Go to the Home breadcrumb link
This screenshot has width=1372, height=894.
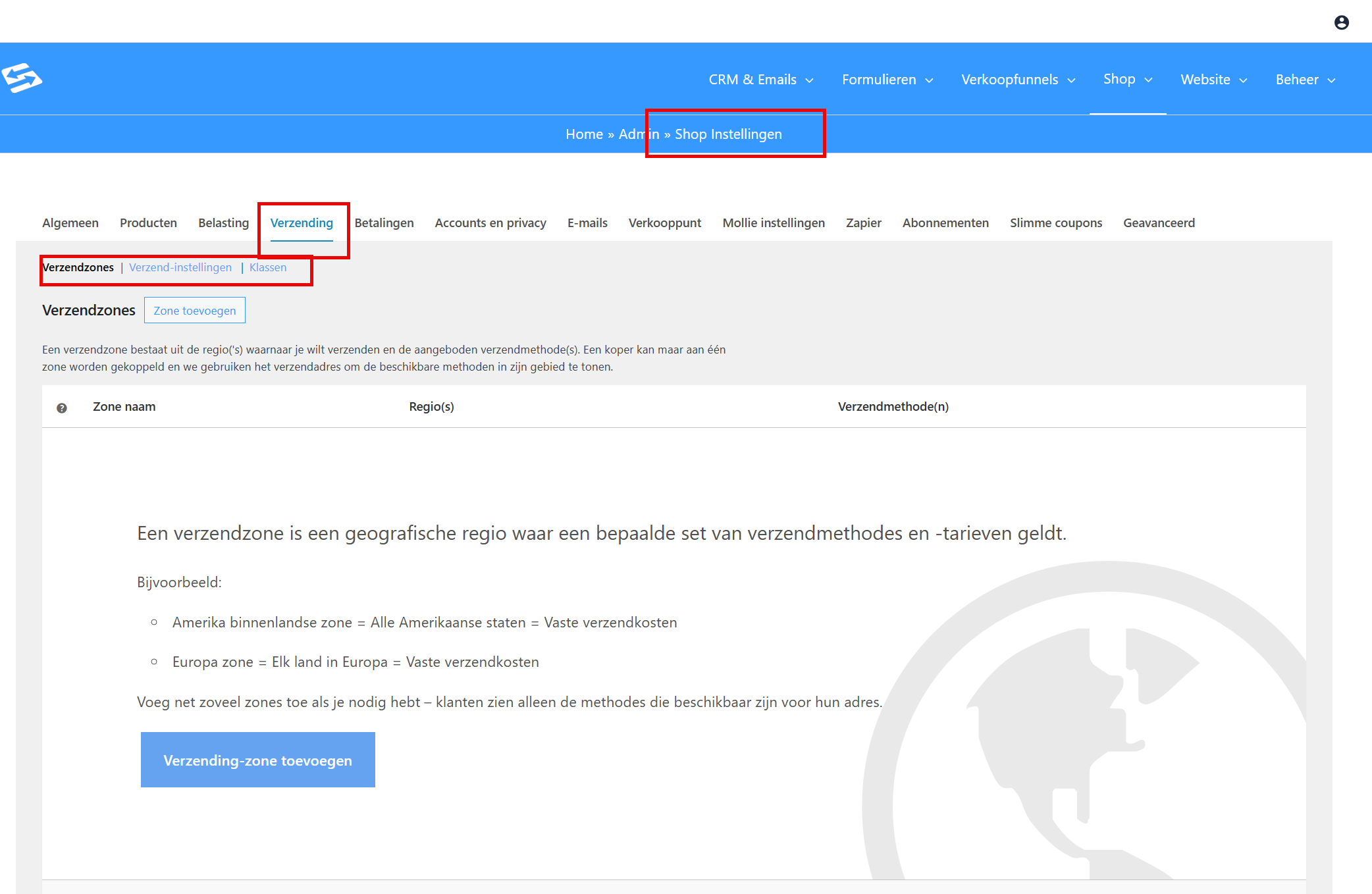pyautogui.click(x=584, y=134)
